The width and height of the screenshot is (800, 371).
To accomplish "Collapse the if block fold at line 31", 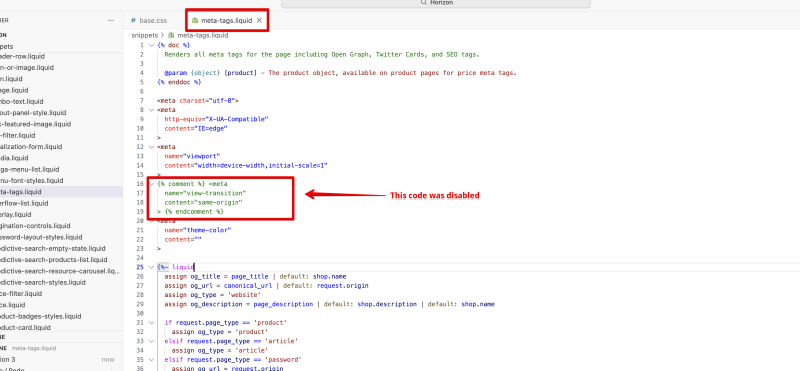I will [x=151, y=323].
